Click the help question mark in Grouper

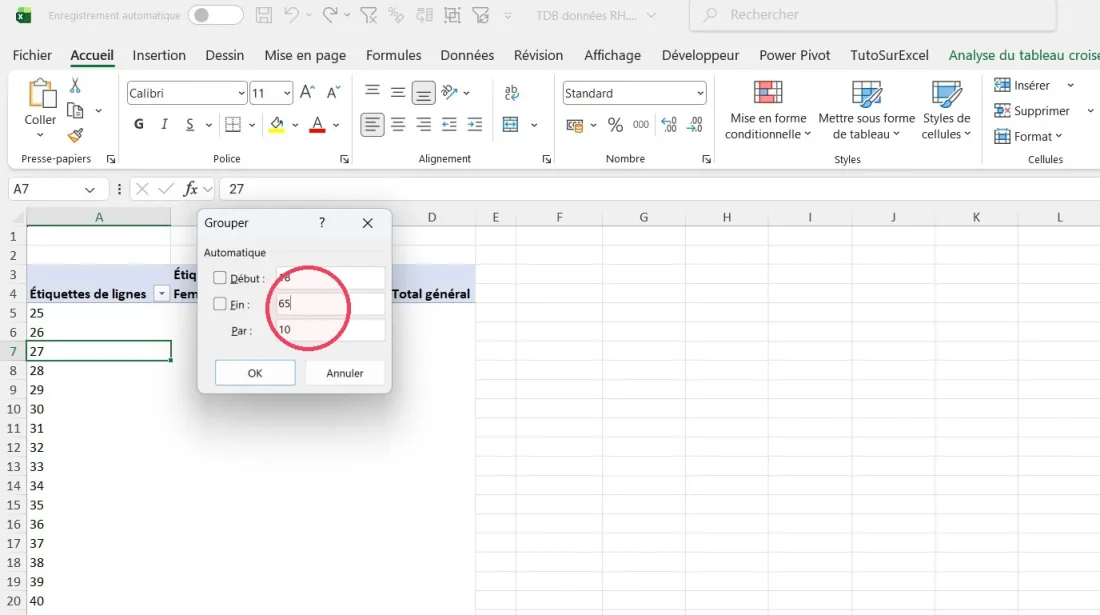(322, 222)
